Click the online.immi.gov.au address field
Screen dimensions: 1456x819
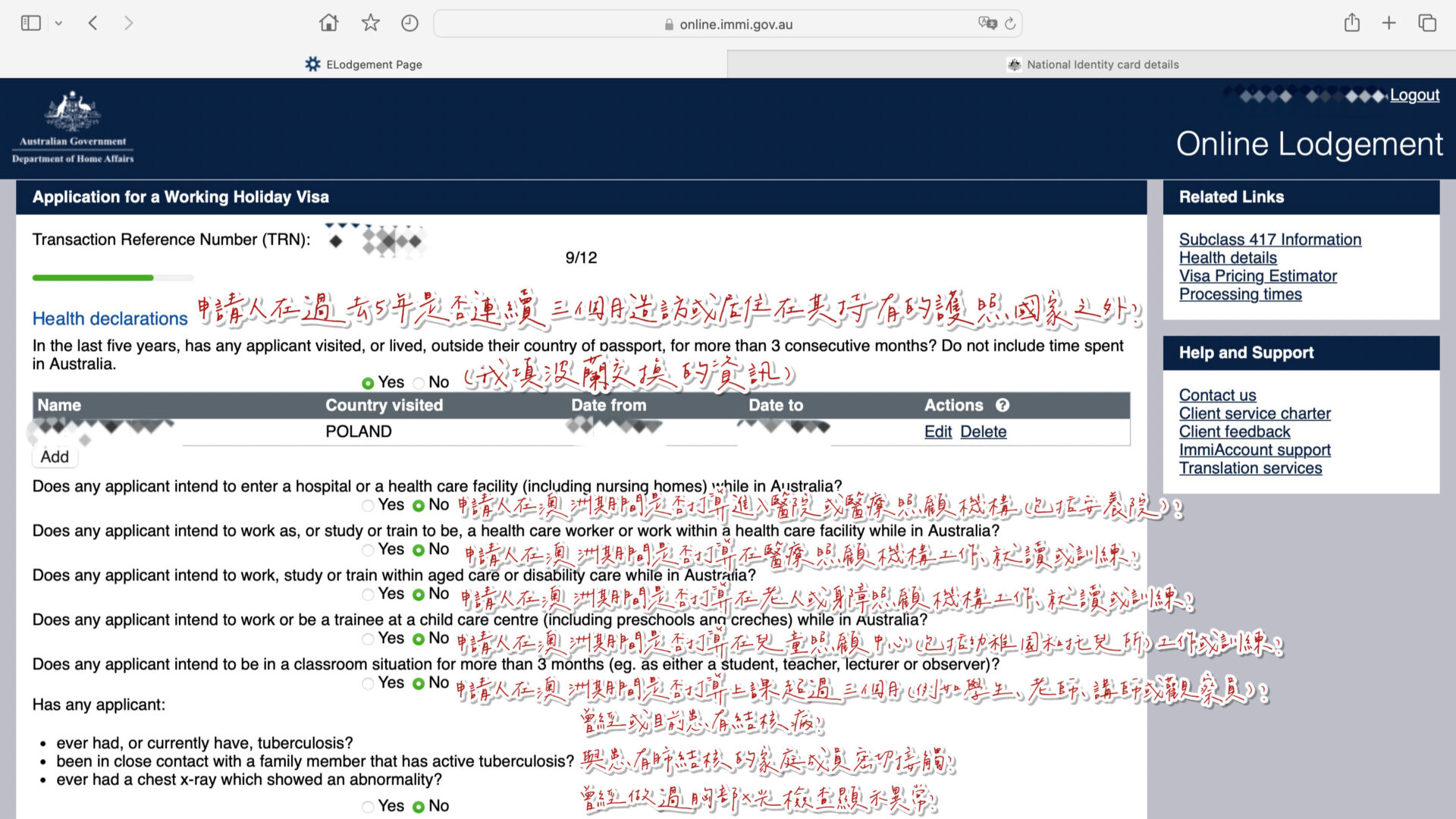click(x=728, y=24)
